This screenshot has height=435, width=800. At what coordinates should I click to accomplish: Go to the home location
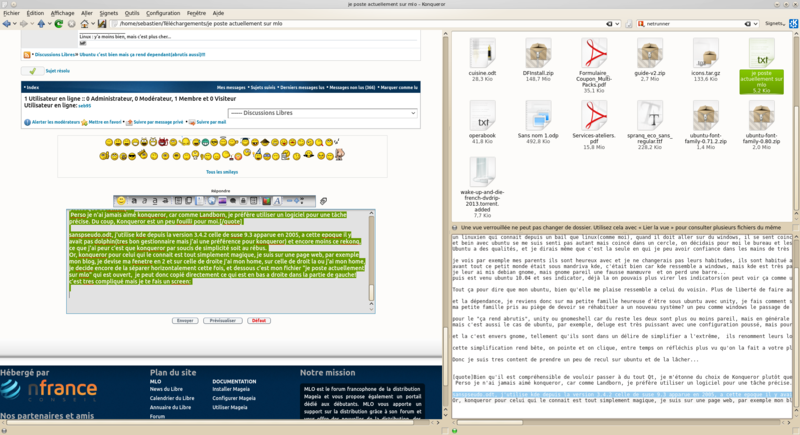click(85, 23)
